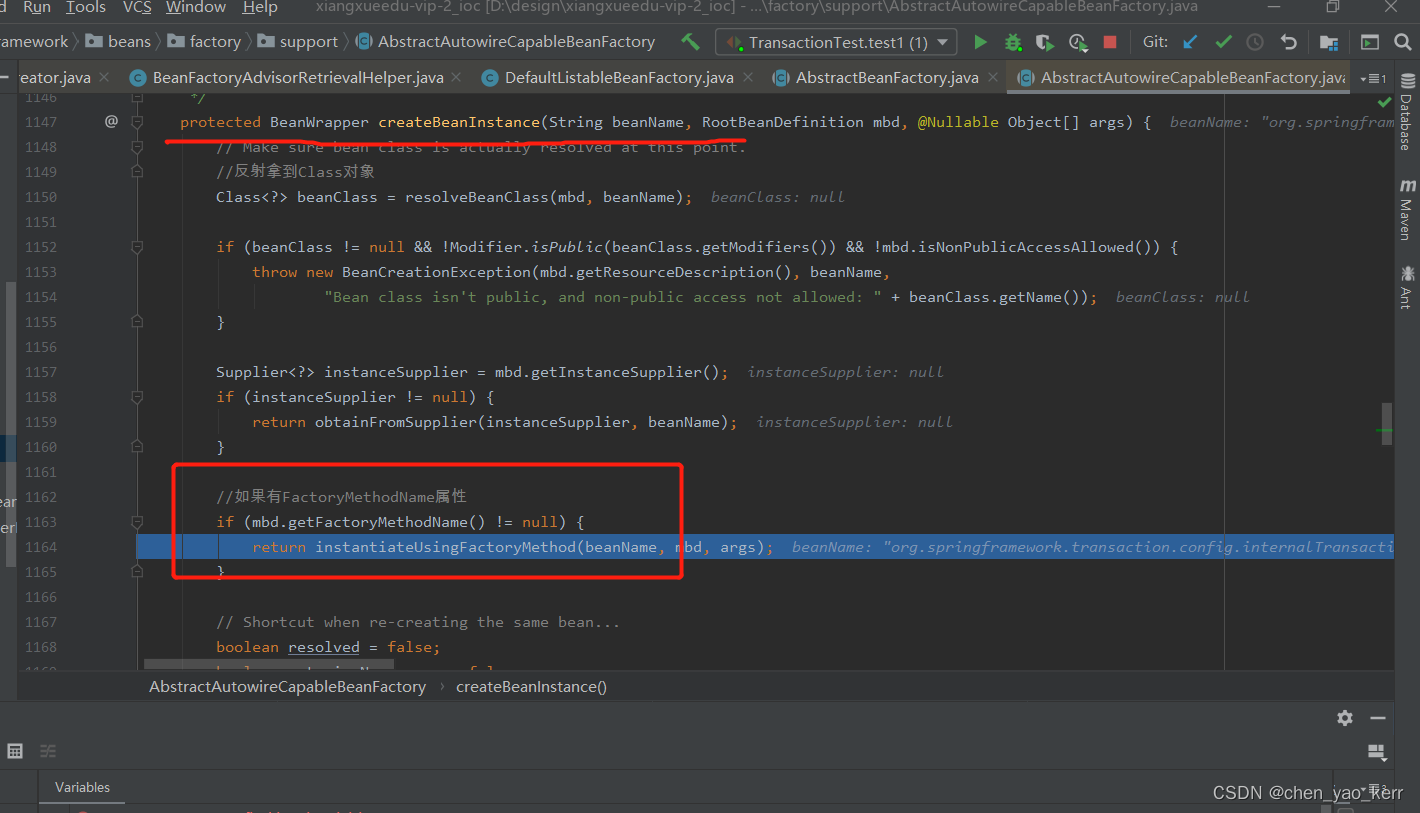The image size is (1420, 813).
Task: Close the AbstractBeanFactory.java tab
Action: click(x=992, y=78)
